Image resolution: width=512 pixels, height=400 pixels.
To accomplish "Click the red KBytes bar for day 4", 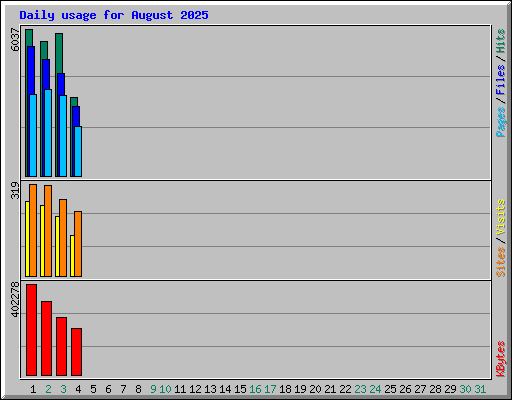I will 77,352.
